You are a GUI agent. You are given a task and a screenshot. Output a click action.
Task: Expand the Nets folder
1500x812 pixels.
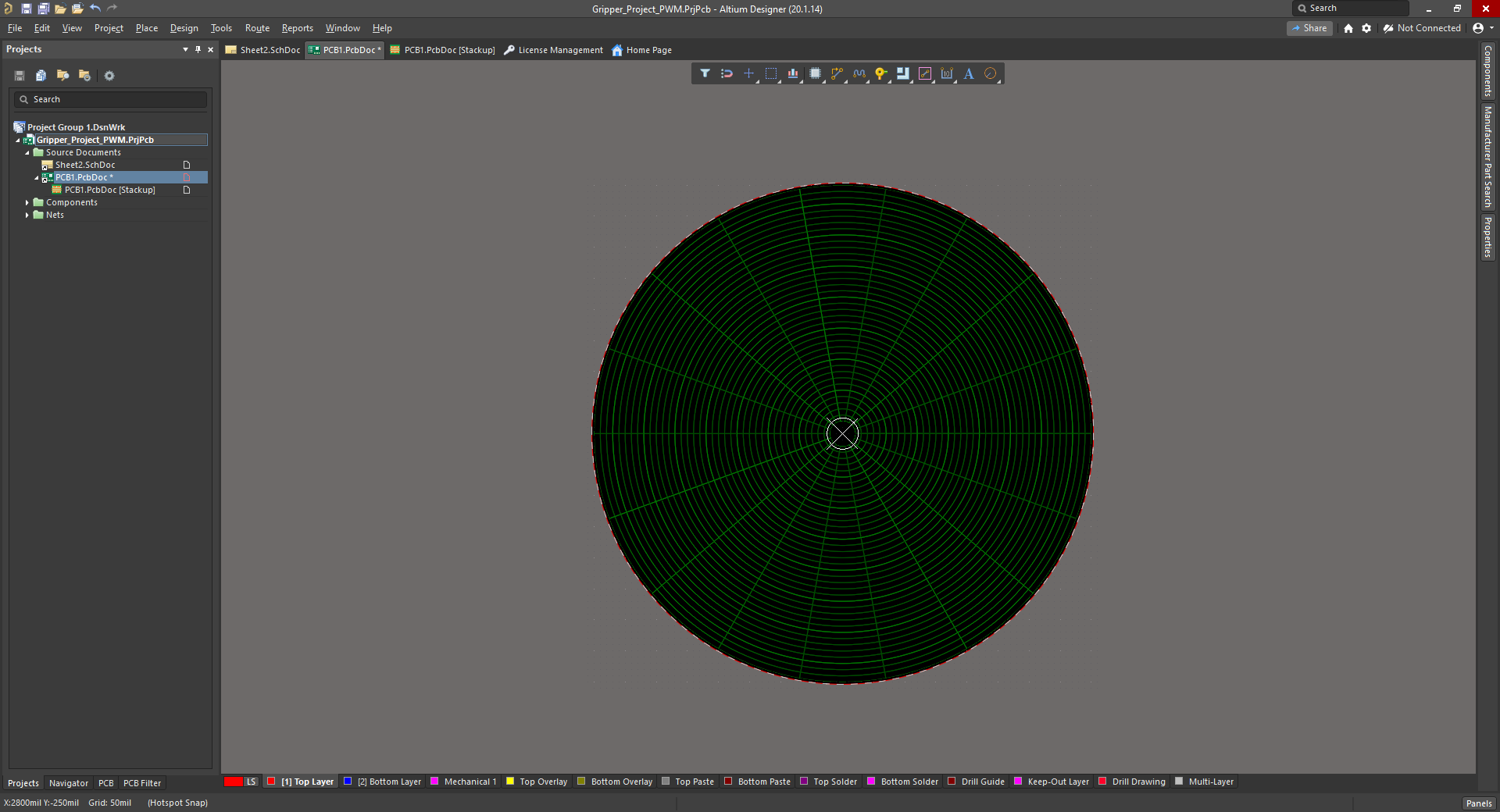27,215
